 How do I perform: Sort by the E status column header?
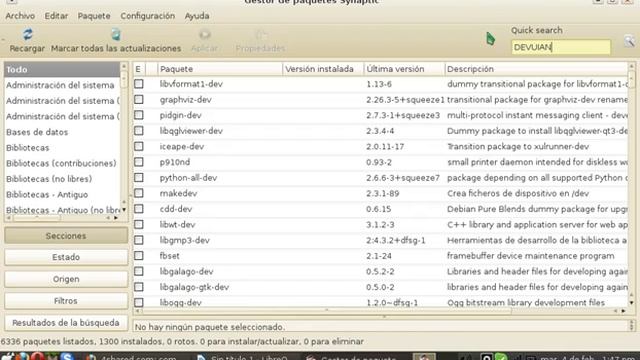coord(138,69)
